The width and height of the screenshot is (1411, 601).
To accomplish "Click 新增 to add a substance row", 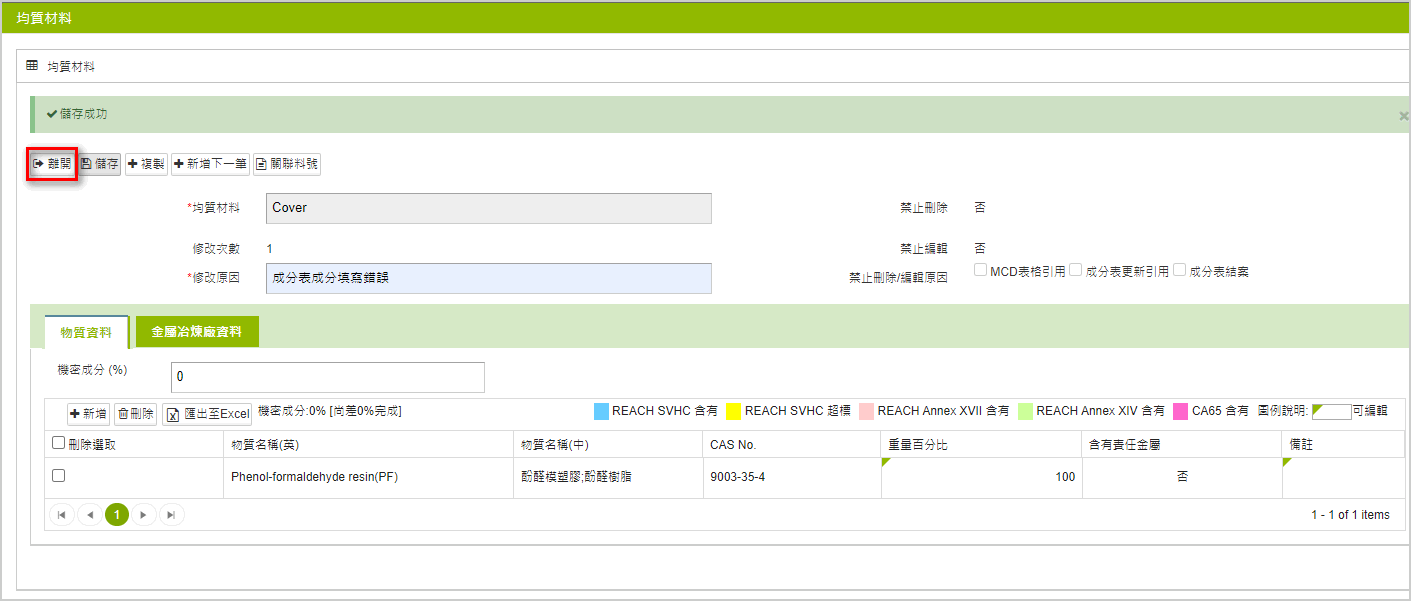I will point(88,414).
